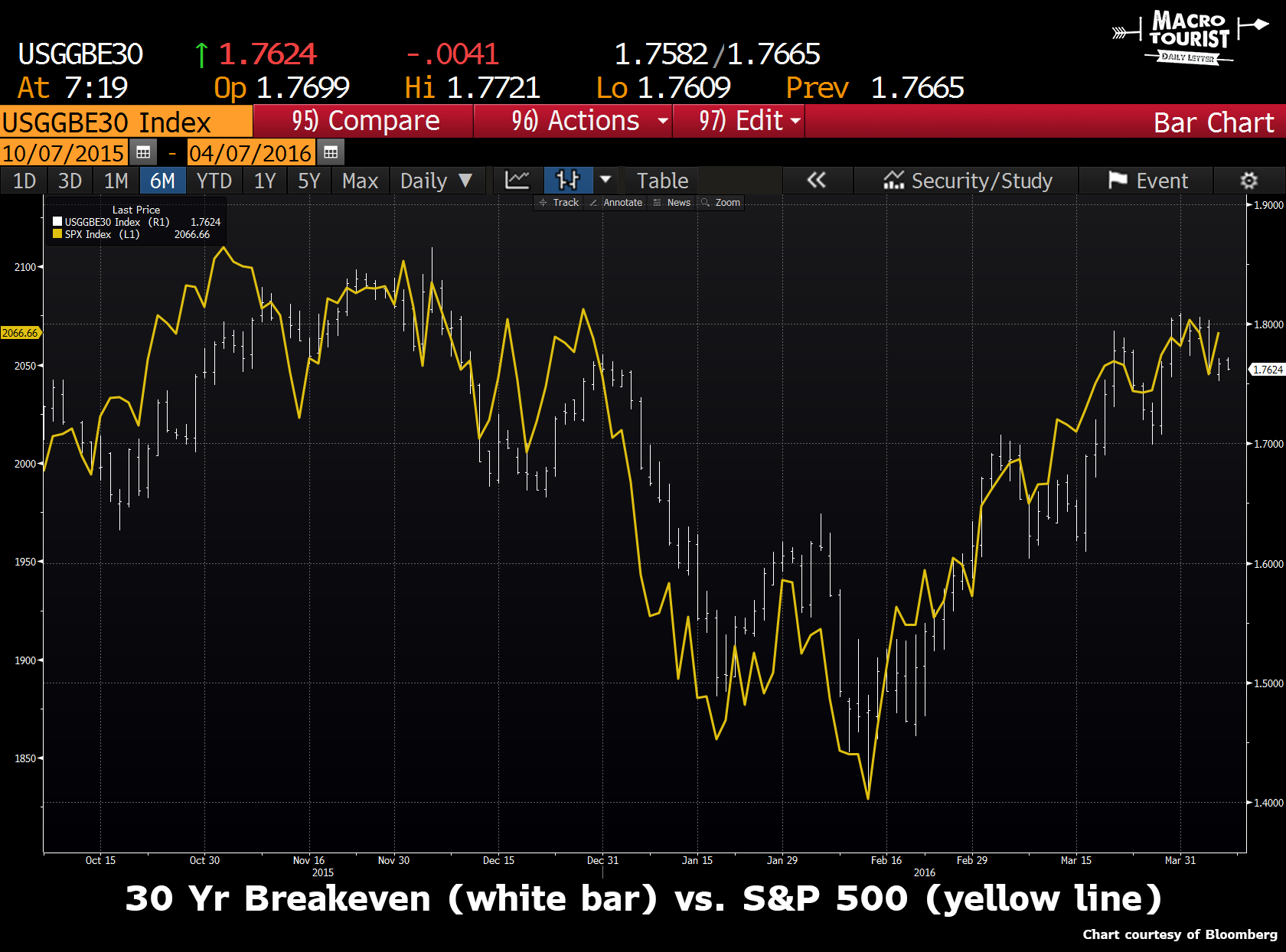
Task: Activate the Annotate pencil tool
Action: coord(616,203)
